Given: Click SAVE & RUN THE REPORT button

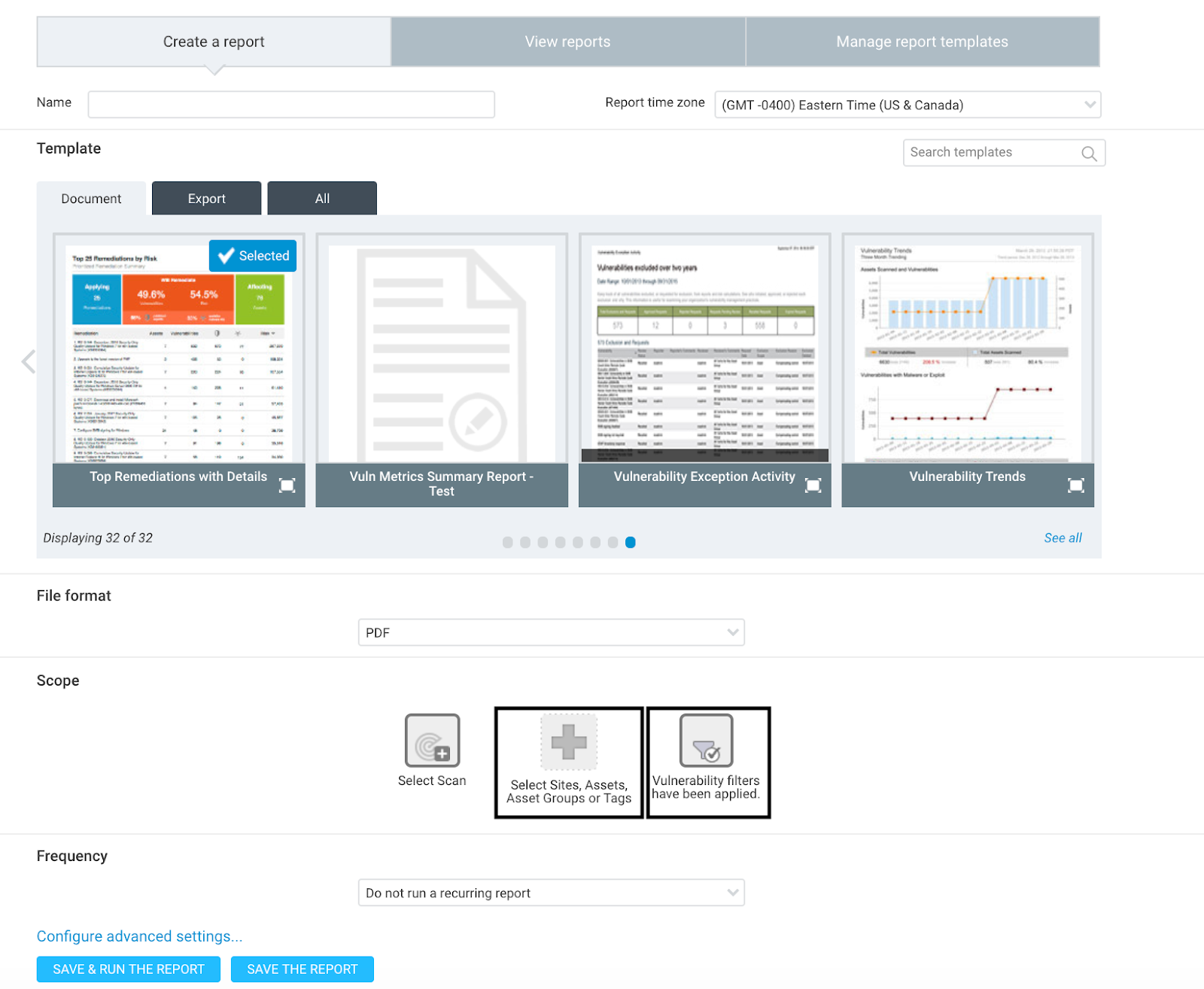Looking at the screenshot, I should [129, 969].
